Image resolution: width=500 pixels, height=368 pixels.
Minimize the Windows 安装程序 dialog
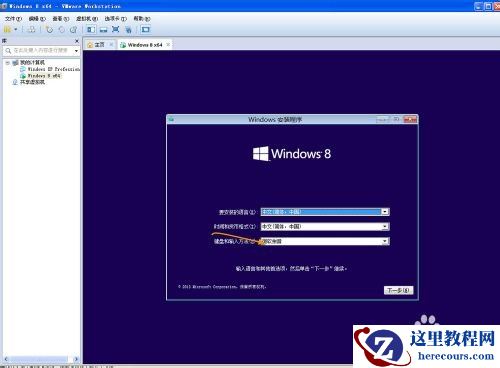coord(383,119)
